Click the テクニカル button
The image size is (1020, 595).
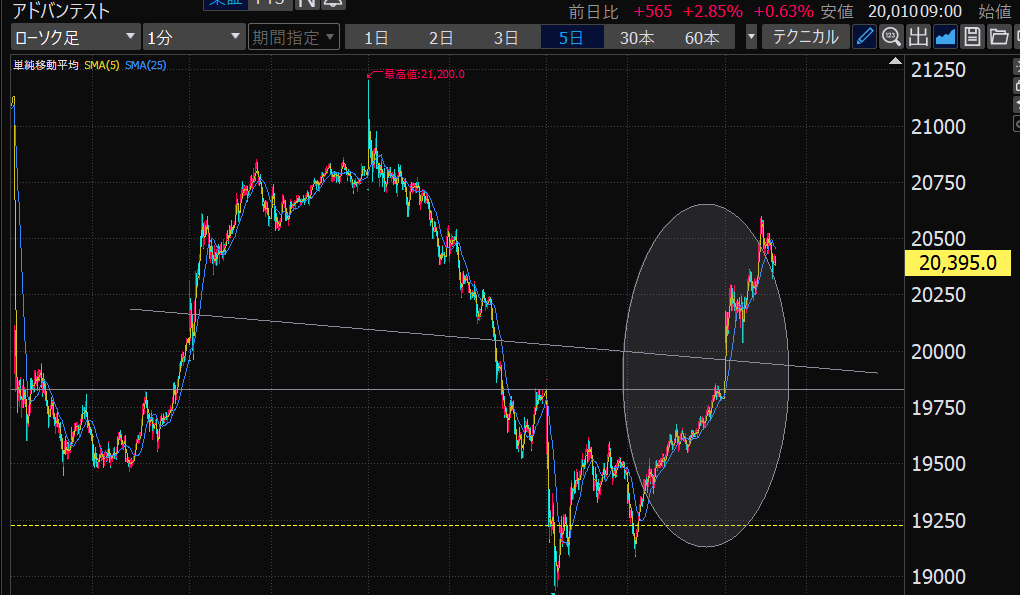[806, 38]
